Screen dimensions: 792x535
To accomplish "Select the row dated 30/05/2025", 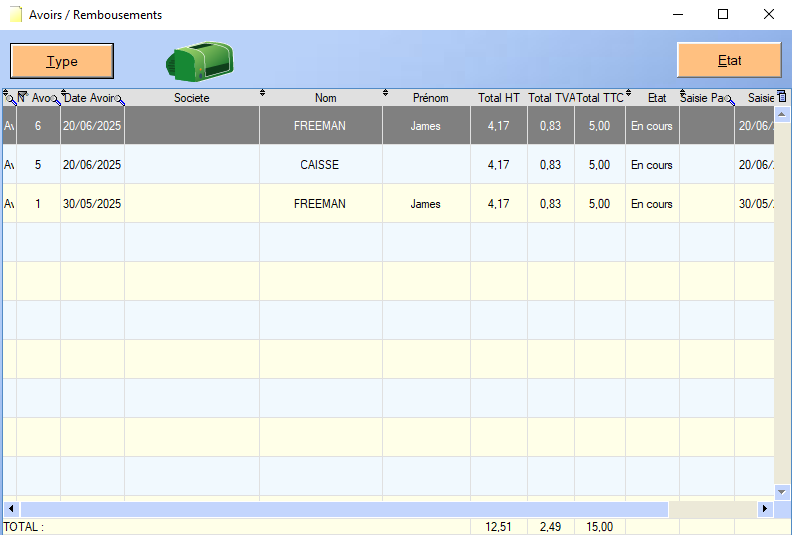I will (x=92, y=204).
